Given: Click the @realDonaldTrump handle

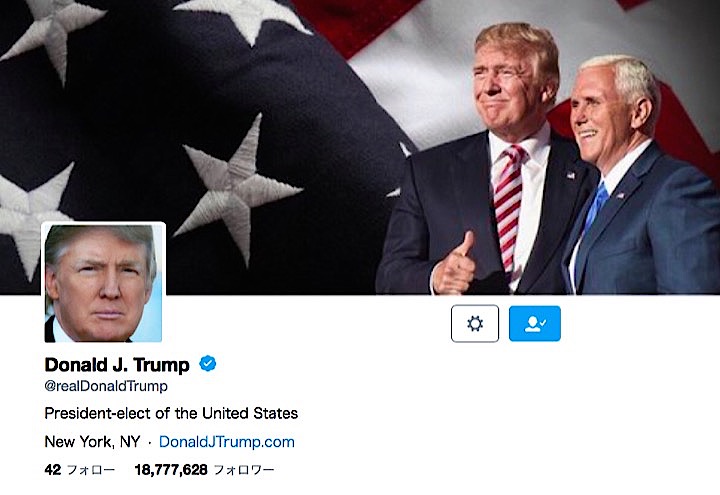Looking at the screenshot, I should 106,386.
